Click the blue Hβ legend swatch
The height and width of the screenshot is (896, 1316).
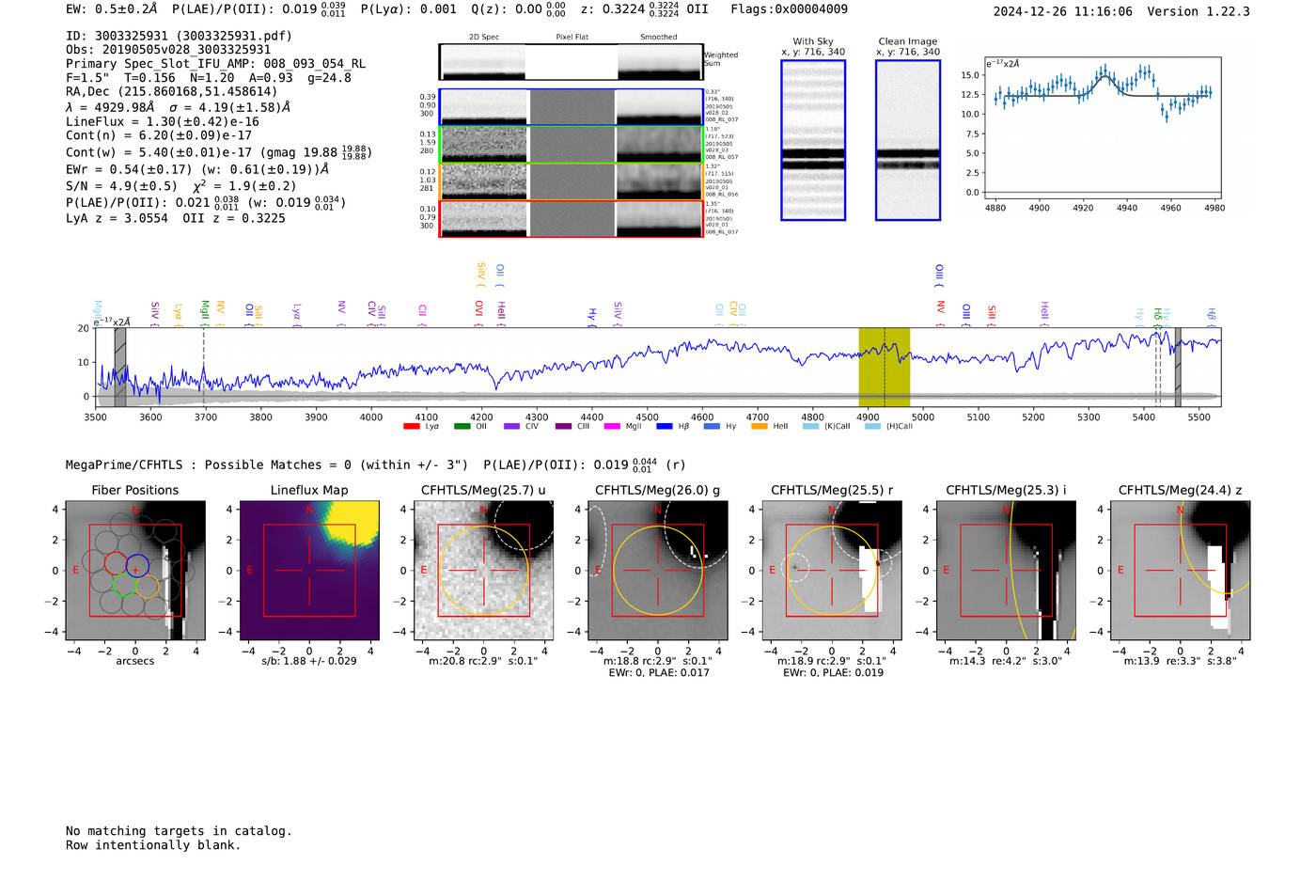click(665, 427)
